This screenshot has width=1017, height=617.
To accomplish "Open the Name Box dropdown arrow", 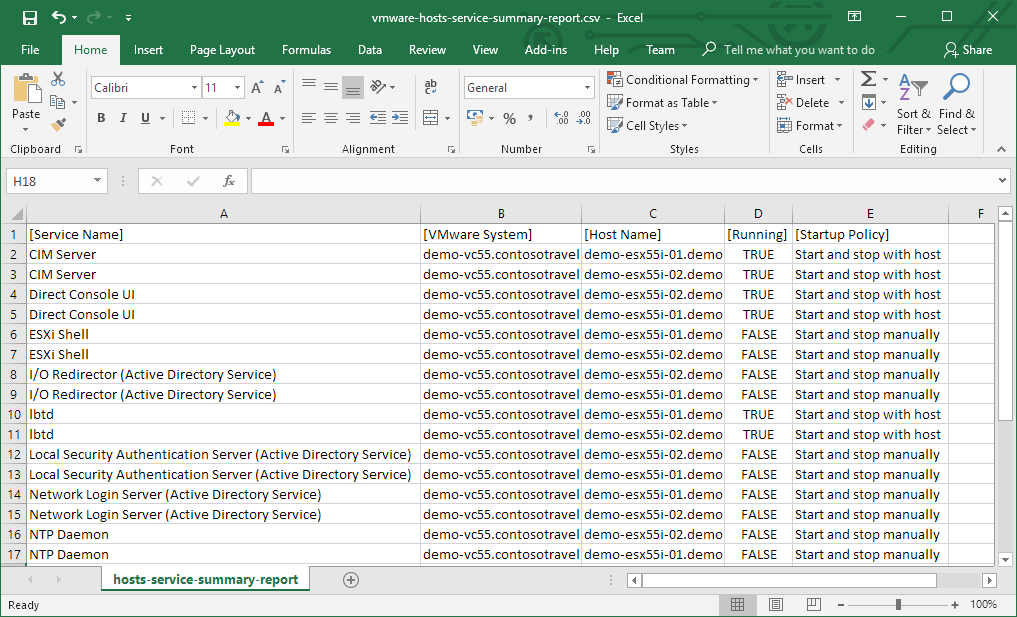I will point(97,181).
